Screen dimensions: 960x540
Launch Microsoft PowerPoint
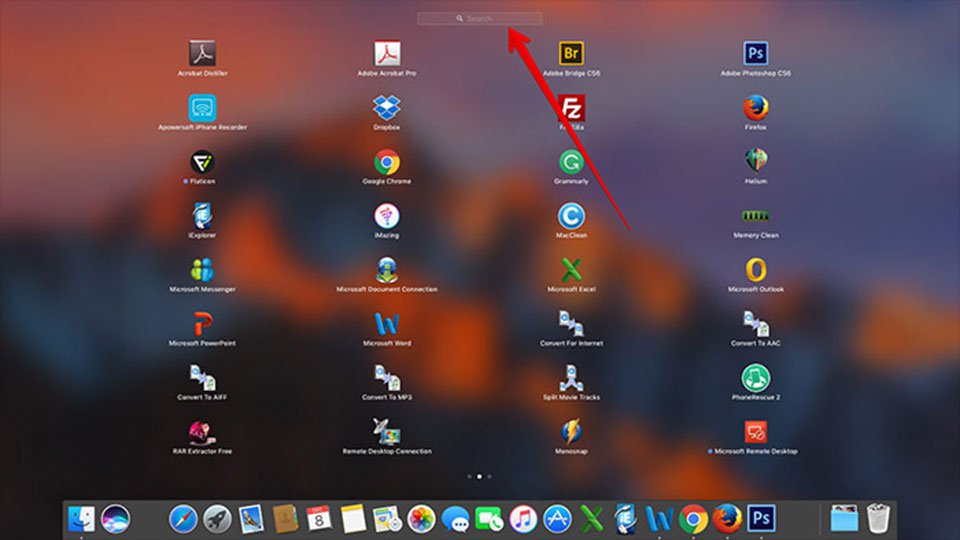202,324
